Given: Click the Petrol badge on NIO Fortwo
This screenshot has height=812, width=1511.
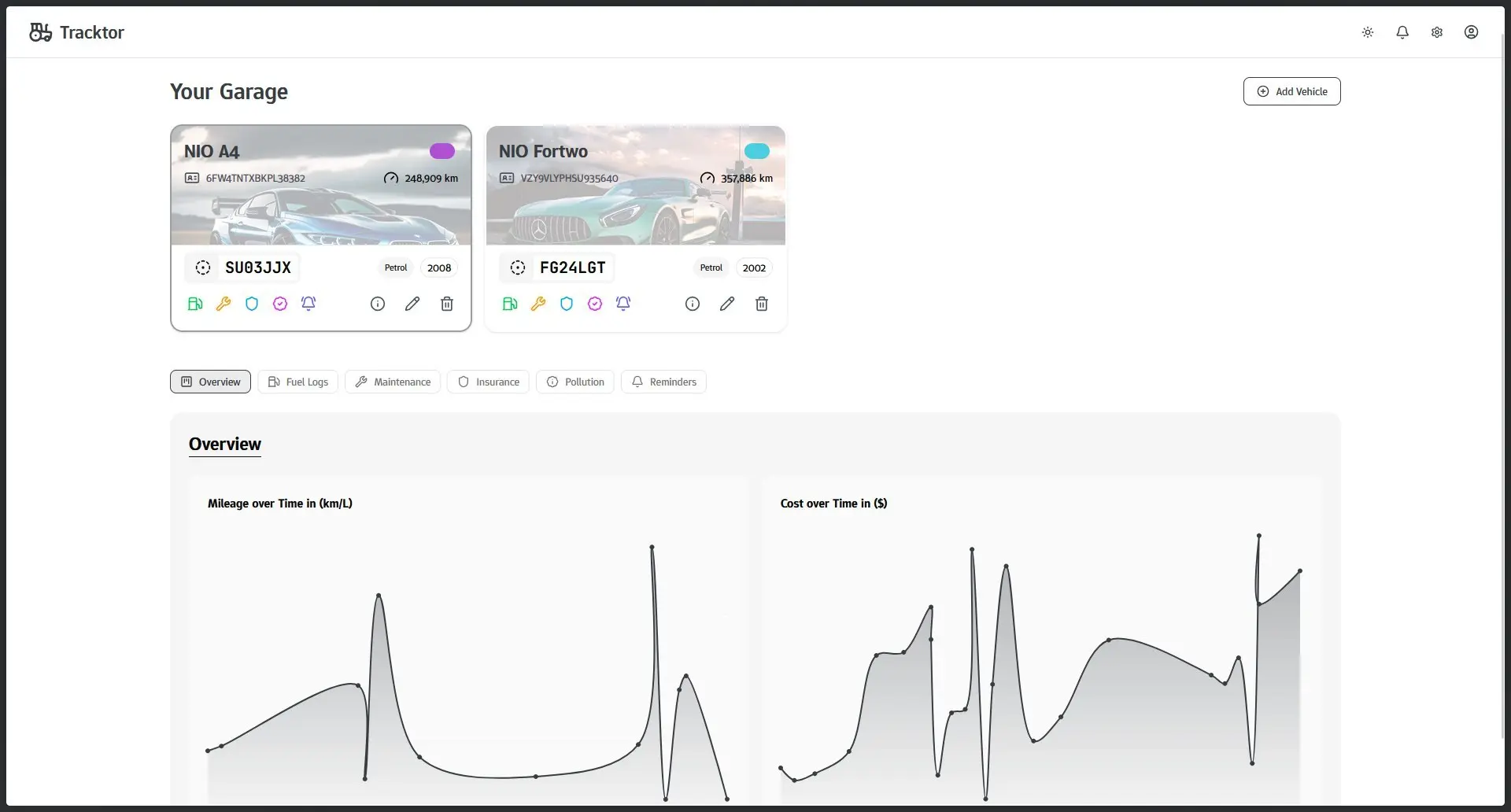Looking at the screenshot, I should pos(711,268).
